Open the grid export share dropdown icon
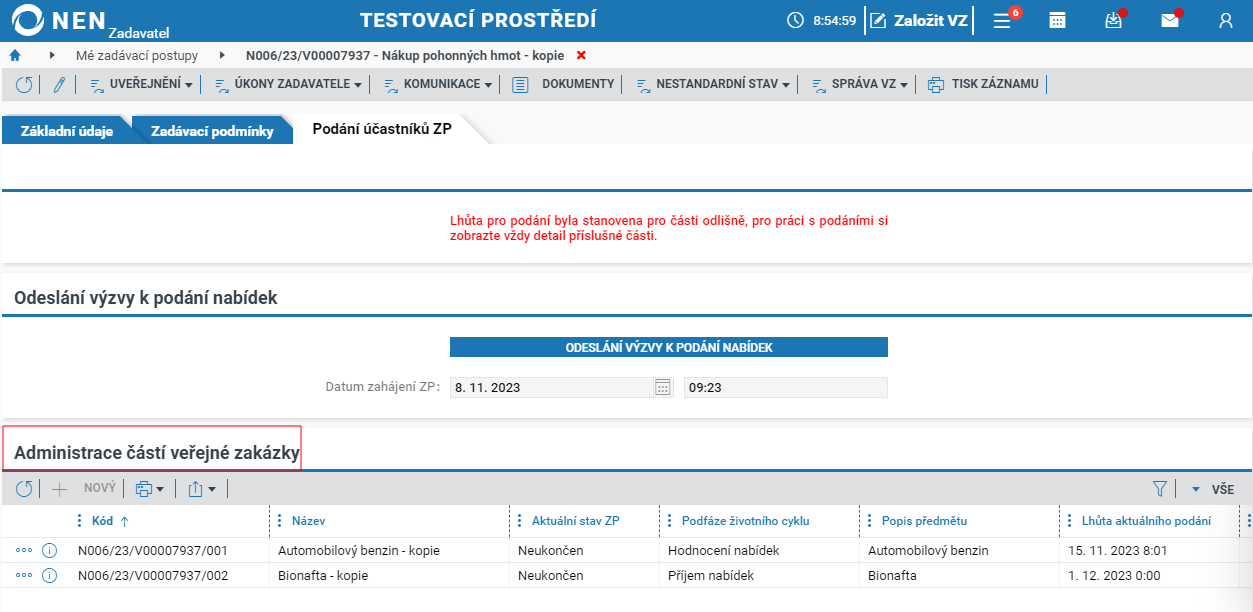1253x612 pixels. (x=202, y=489)
